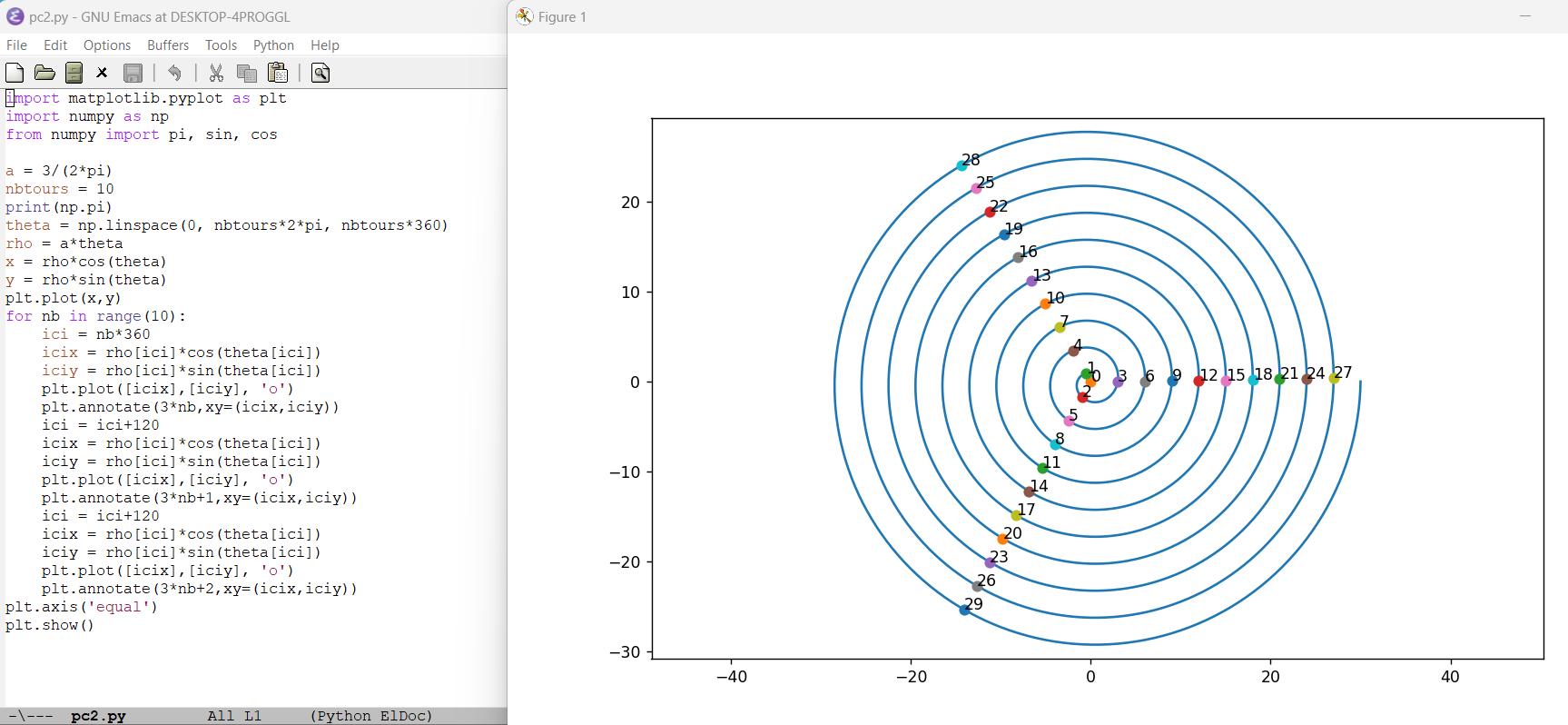Cut text with the scissors icon
This screenshot has height=725, width=1568.
tap(216, 73)
